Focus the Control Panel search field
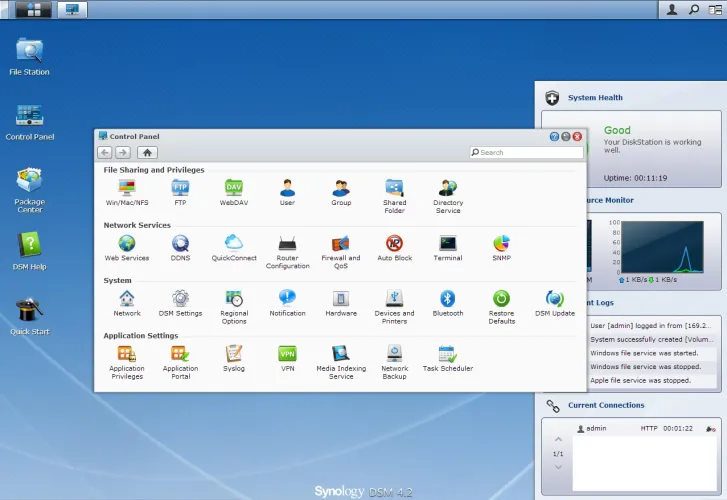Viewport: 727px width, 500px height. click(x=526, y=152)
